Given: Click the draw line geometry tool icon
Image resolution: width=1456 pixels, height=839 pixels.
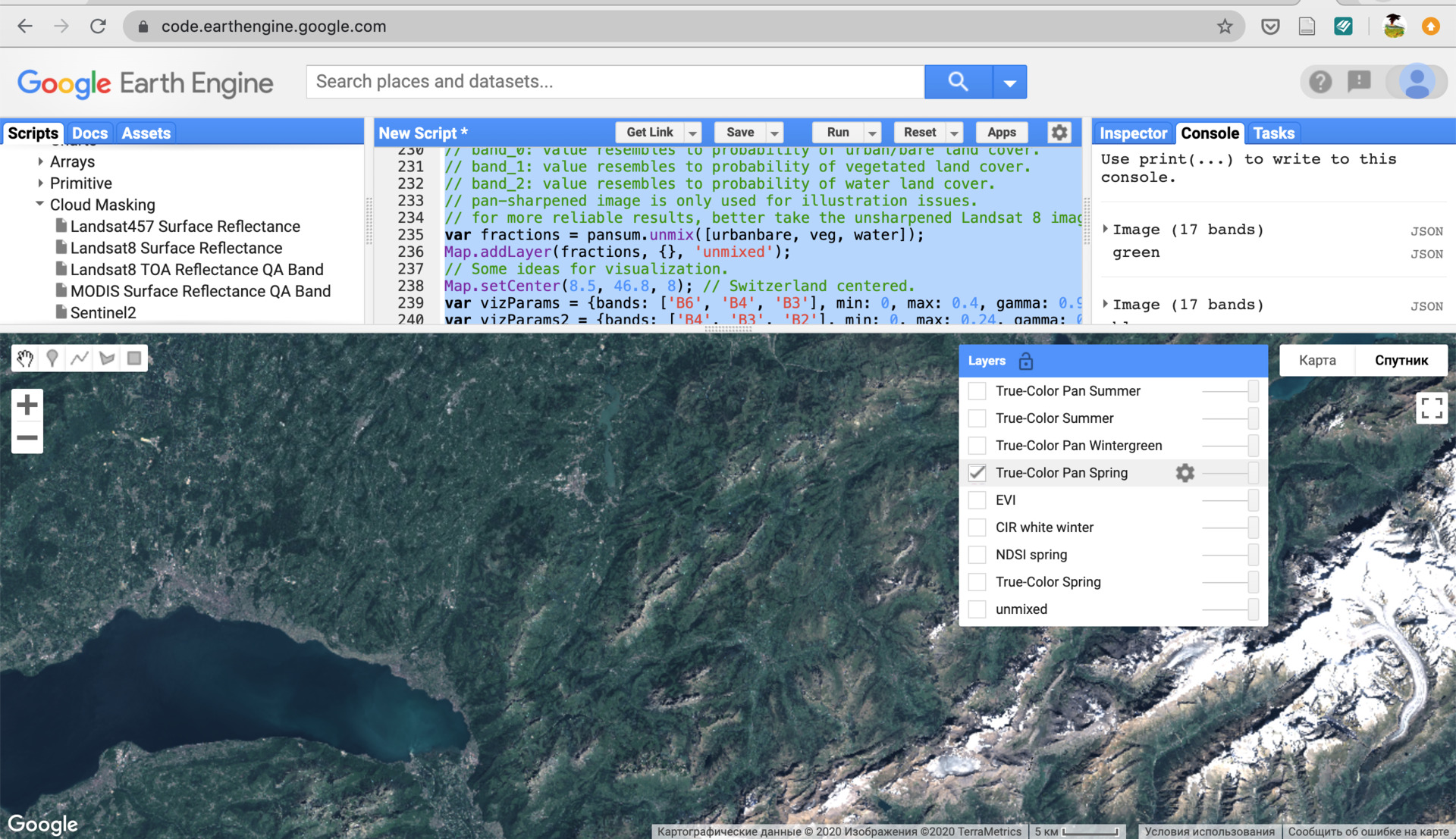Looking at the screenshot, I should coord(79,358).
